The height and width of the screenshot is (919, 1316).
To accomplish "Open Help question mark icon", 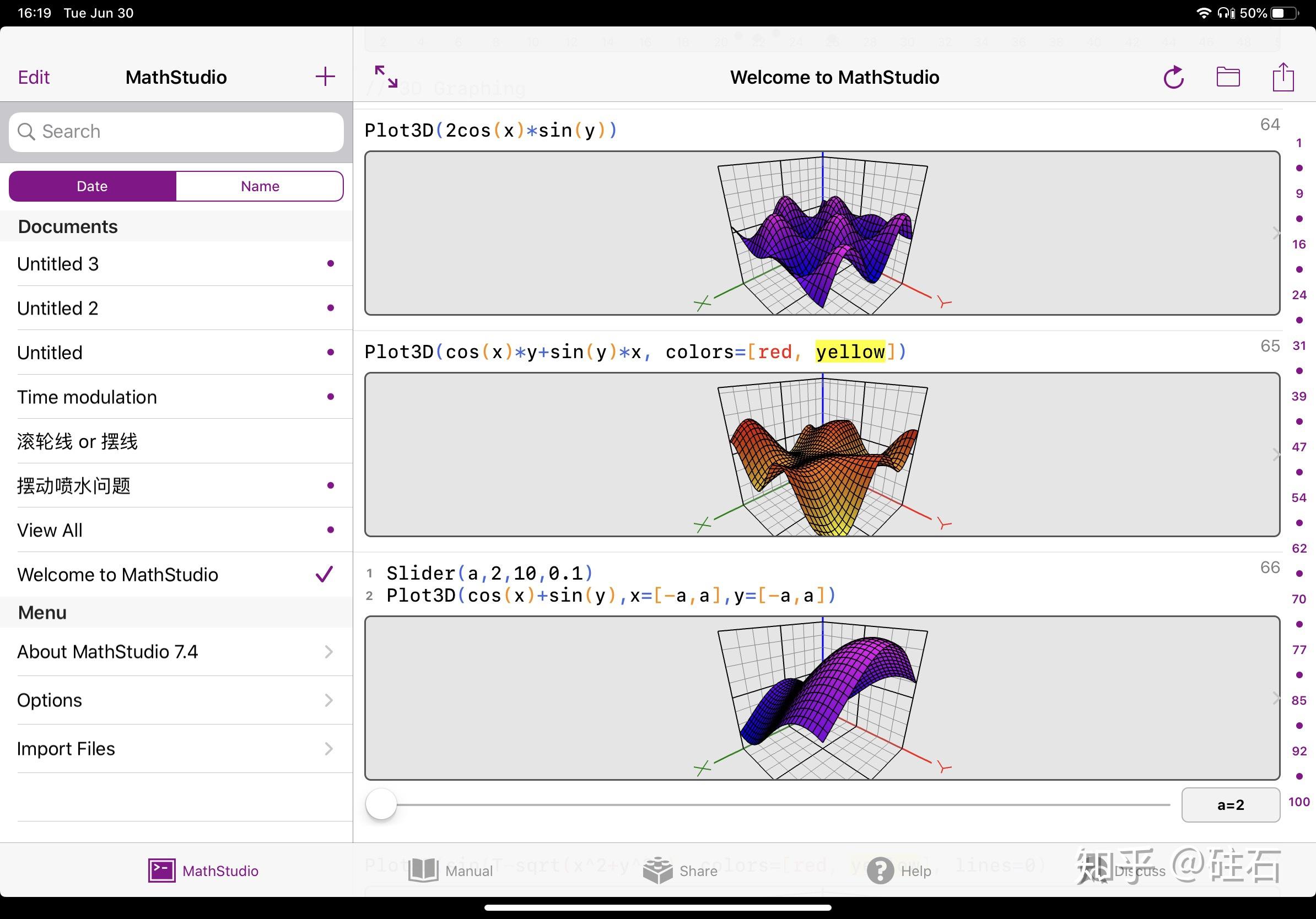I will [x=880, y=871].
